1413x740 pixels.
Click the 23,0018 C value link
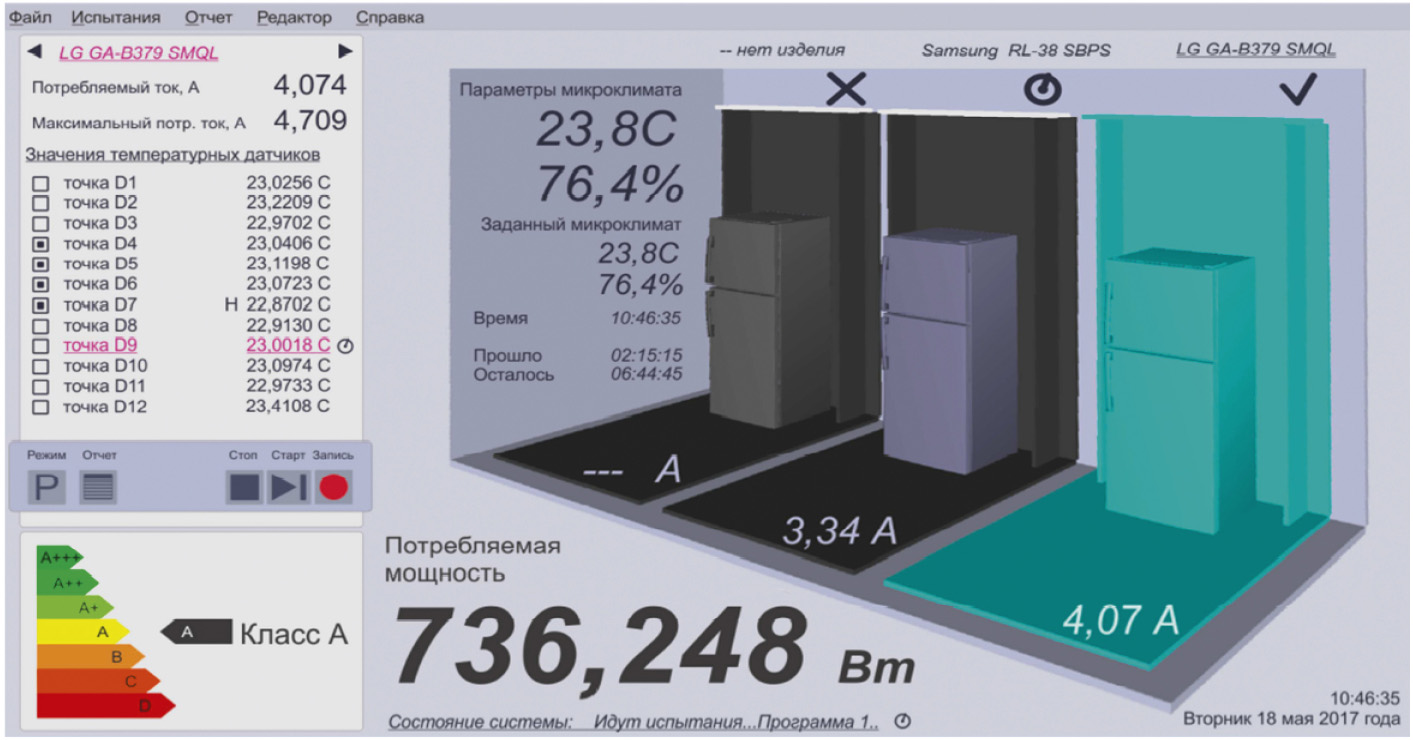click(288, 346)
